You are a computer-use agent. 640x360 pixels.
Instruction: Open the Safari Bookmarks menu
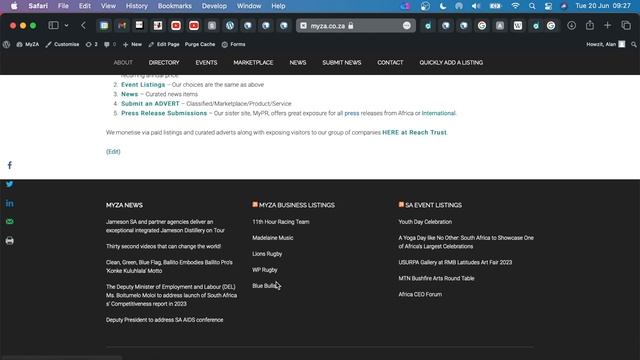[175, 6]
